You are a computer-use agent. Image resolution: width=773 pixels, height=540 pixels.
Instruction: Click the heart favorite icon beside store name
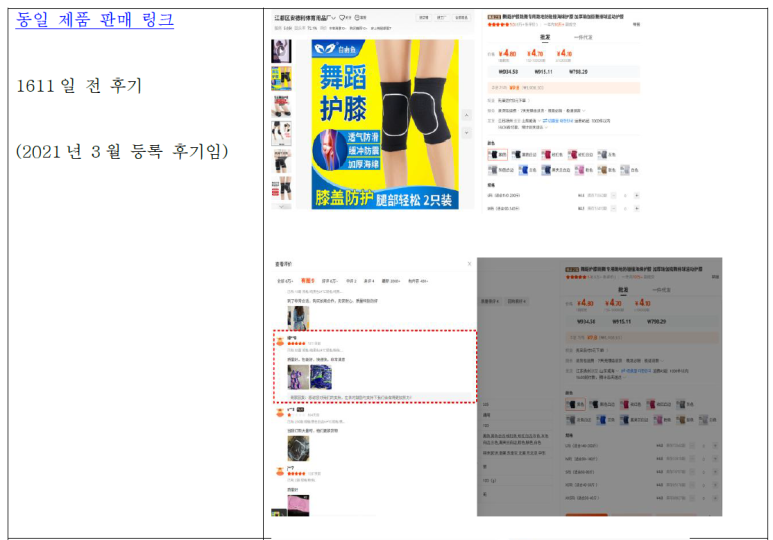tap(342, 18)
